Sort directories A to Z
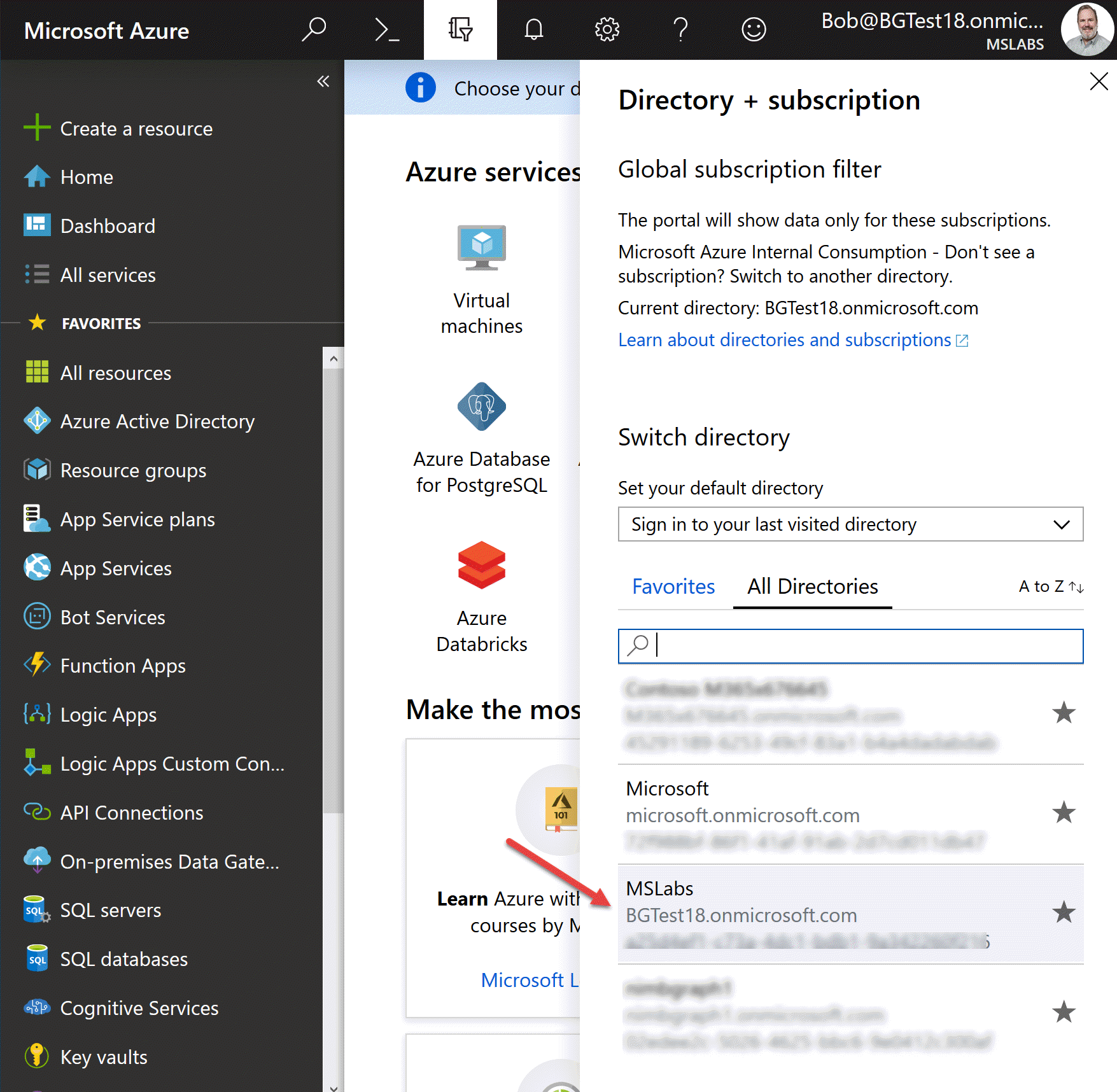Viewport: 1117px width, 1092px height. coord(1049,586)
